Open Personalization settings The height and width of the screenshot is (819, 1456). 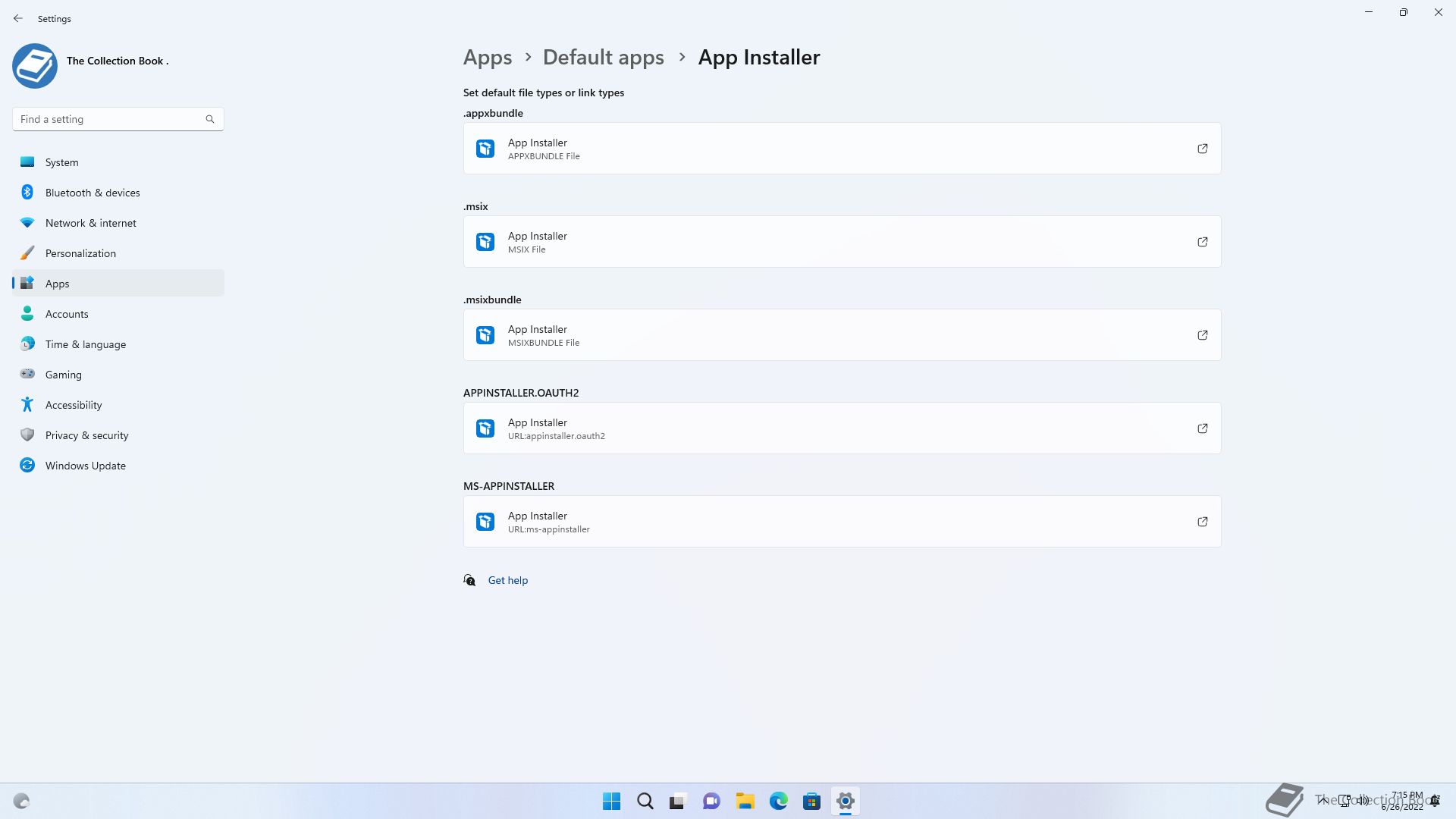118,253
